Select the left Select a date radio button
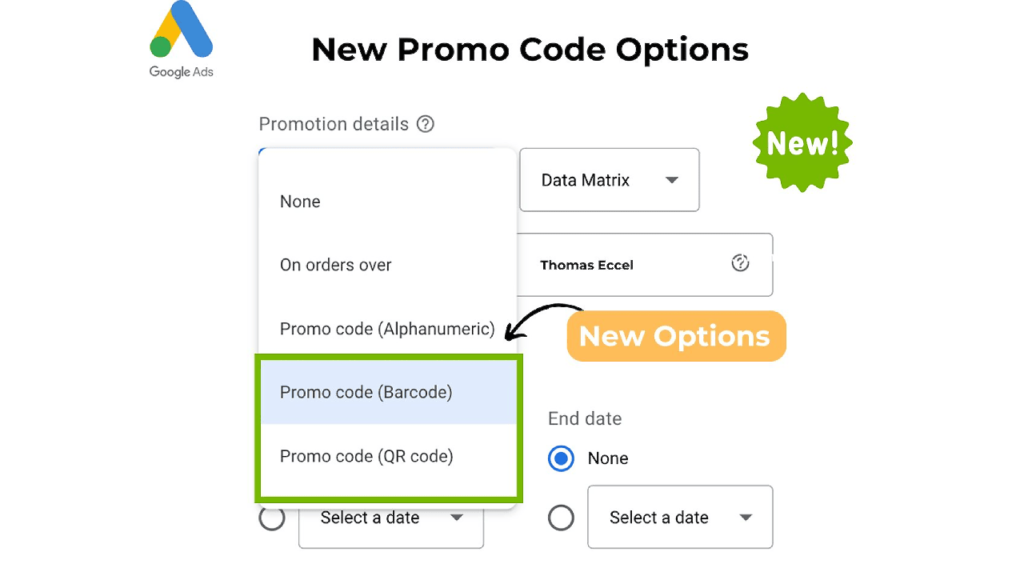The image size is (1024, 576). pos(272,517)
